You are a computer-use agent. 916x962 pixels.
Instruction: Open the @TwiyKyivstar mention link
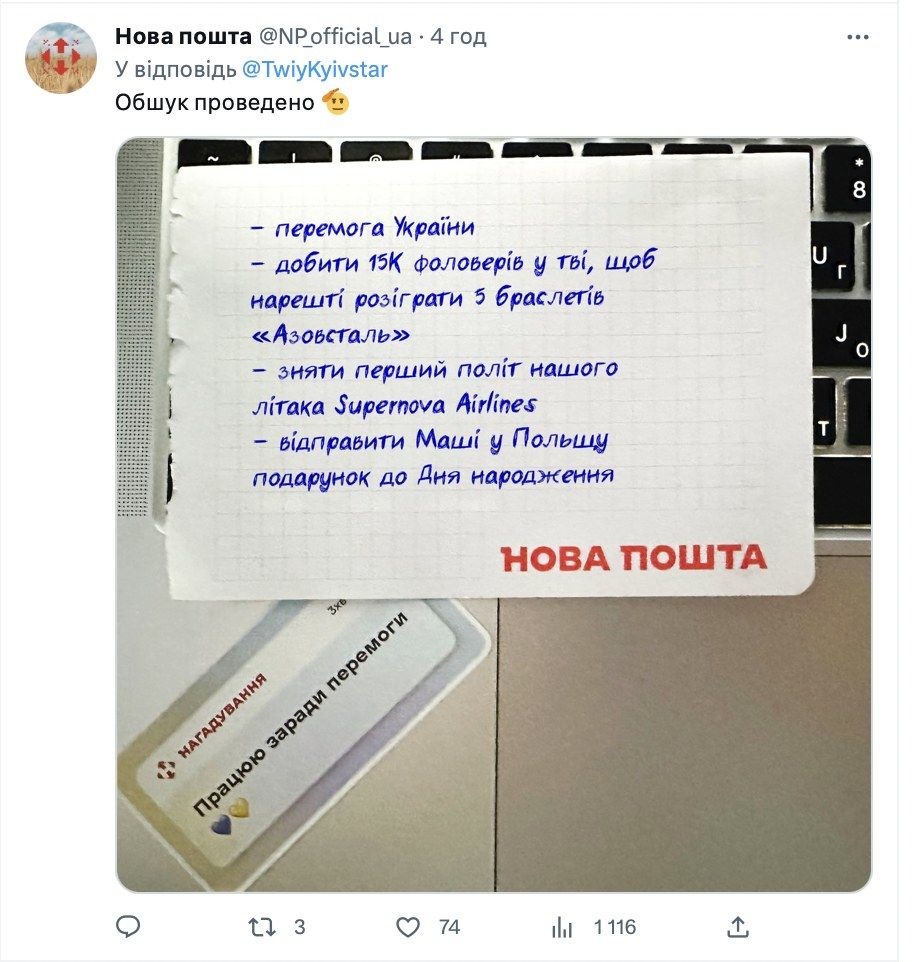click(315, 69)
